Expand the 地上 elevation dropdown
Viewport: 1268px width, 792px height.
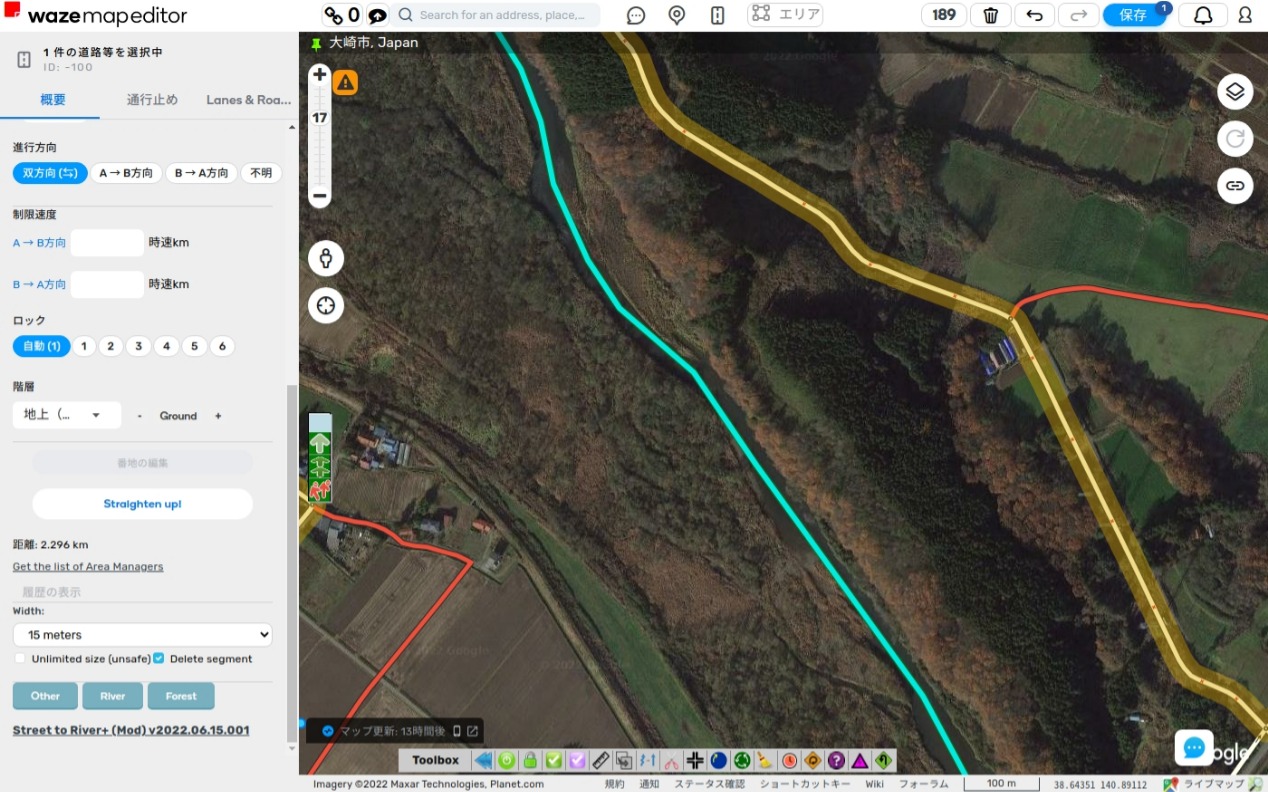tap(66, 415)
